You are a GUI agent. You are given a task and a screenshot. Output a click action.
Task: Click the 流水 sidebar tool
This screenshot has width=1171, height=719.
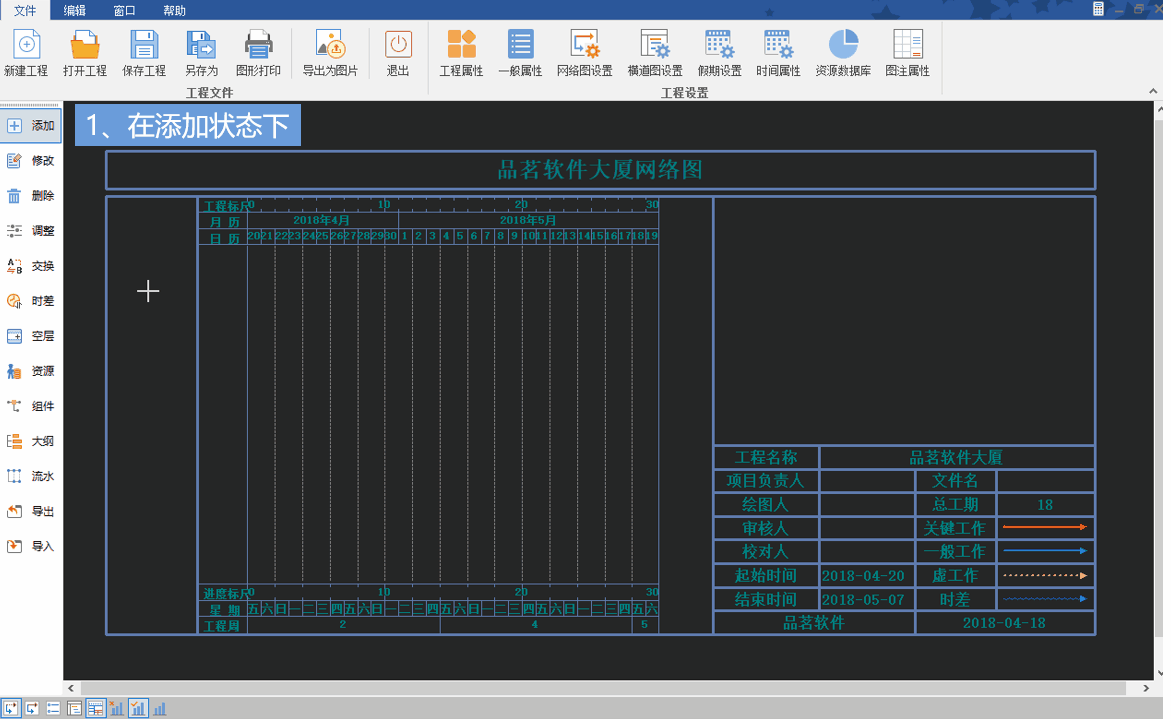32,475
